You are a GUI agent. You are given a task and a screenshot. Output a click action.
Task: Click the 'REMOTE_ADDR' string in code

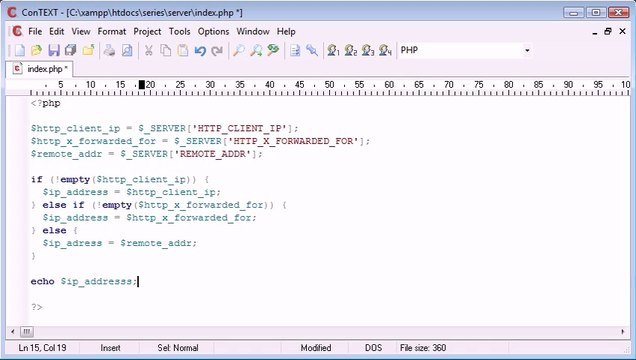[x=213, y=154]
